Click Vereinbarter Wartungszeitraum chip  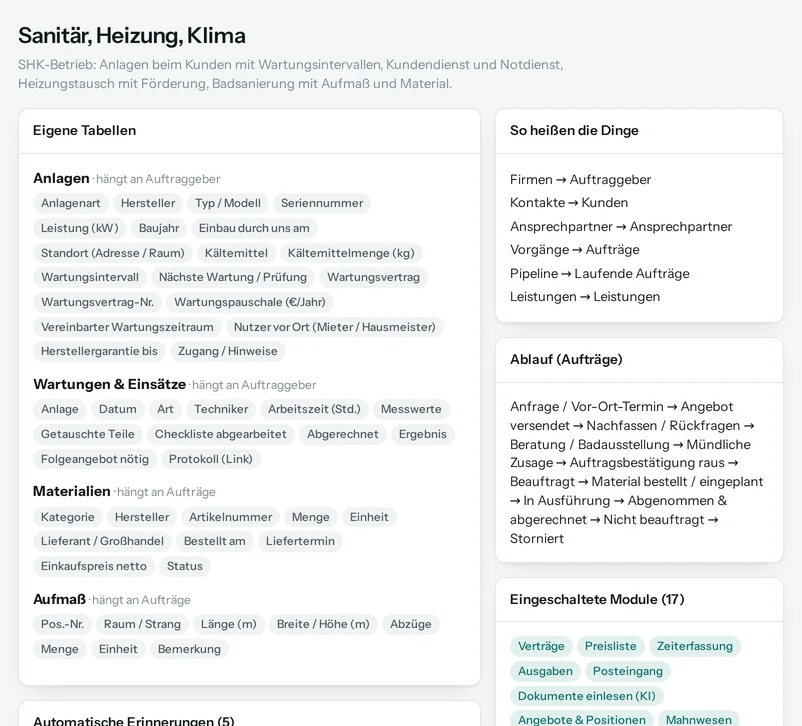(127, 327)
